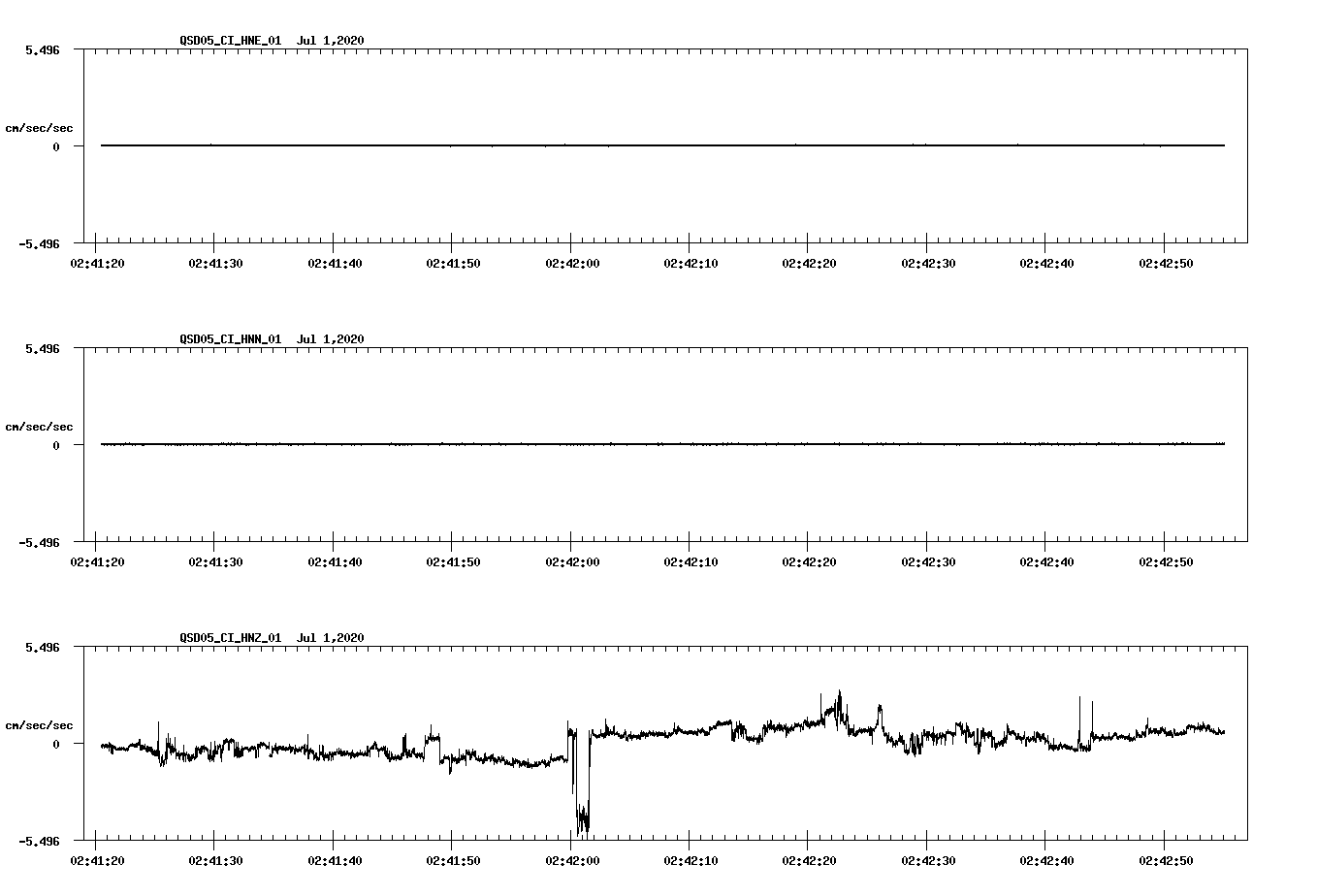The height and width of the screenshot is (896, 1317).
Task: Click the QSD05_CI_HNN_01 plot title
Action: tap(273, 338)
